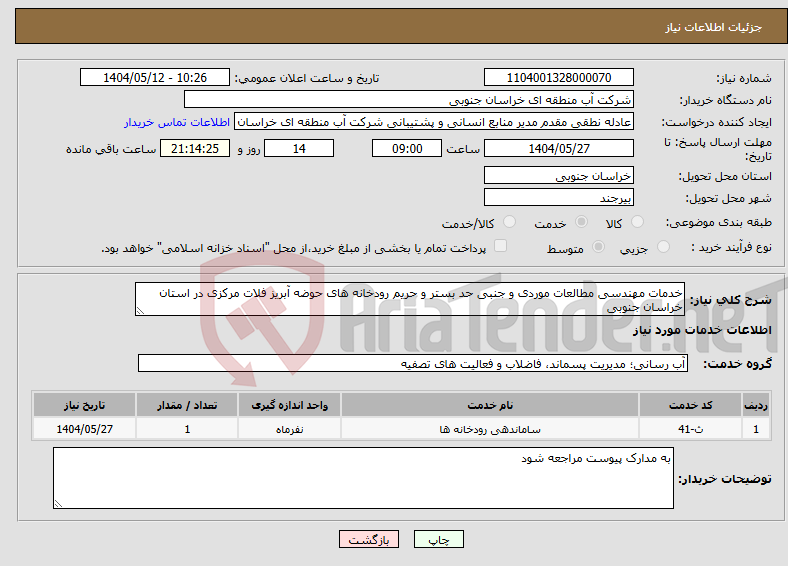Image resolution: width=788 pixels, height=566 pixels.
Task: Click the گروه خدمت label
Action: (x=737, y=364)
